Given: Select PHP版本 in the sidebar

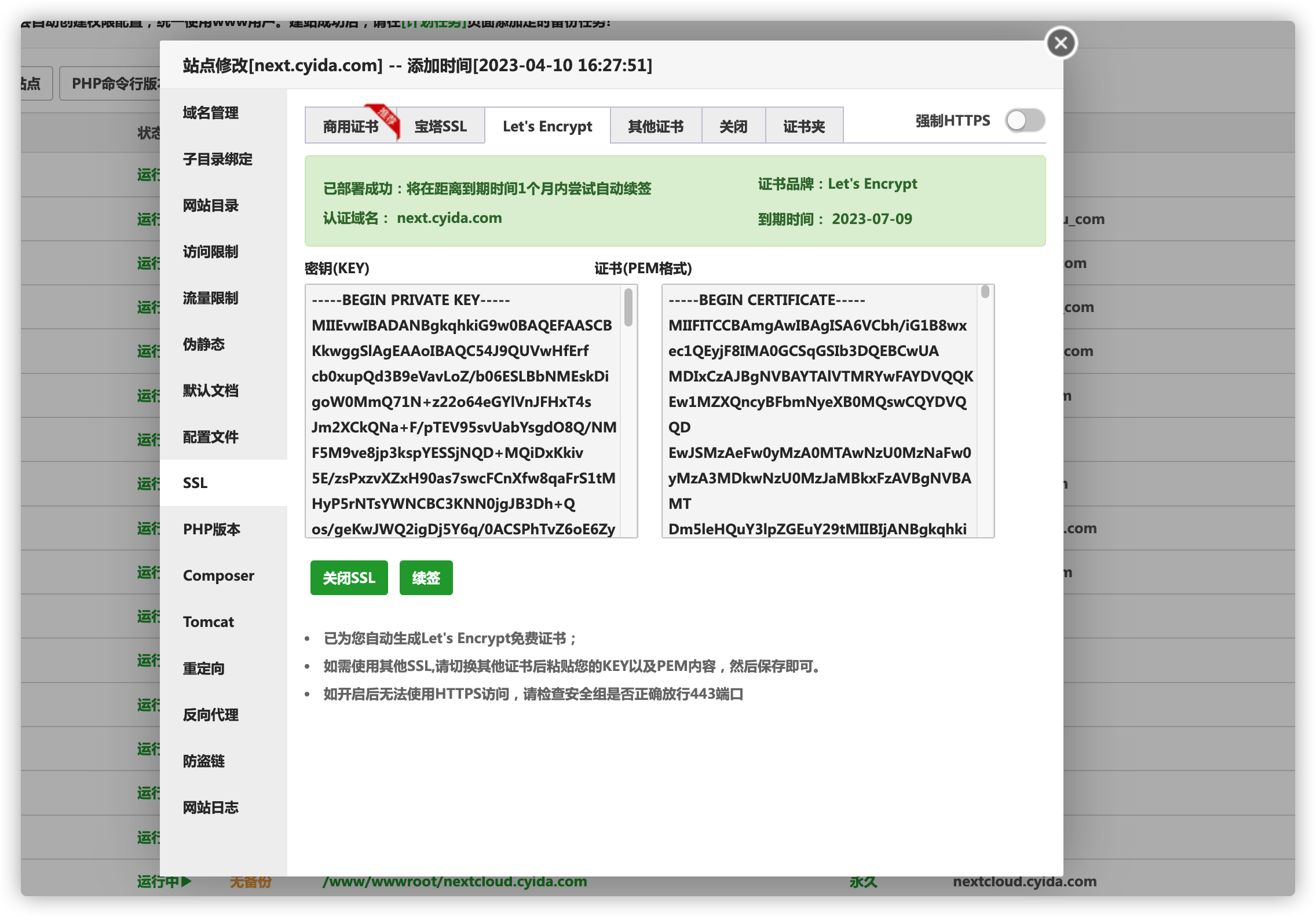Looking at the screenshot, I should pyautogui.click(x=211, y=529).
